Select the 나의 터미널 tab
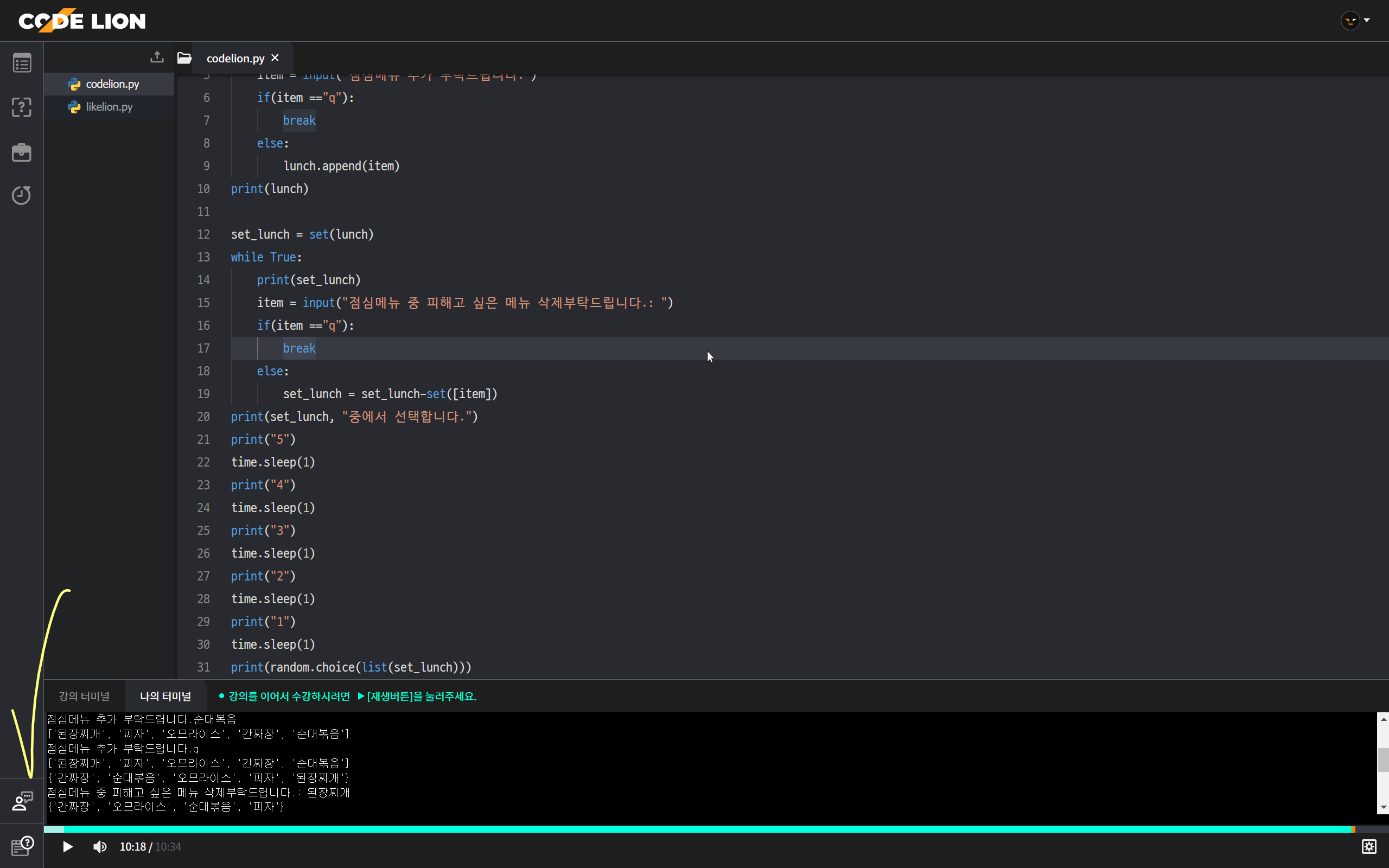The height and width of the screenshot is (868, 1389). (165, 696)
